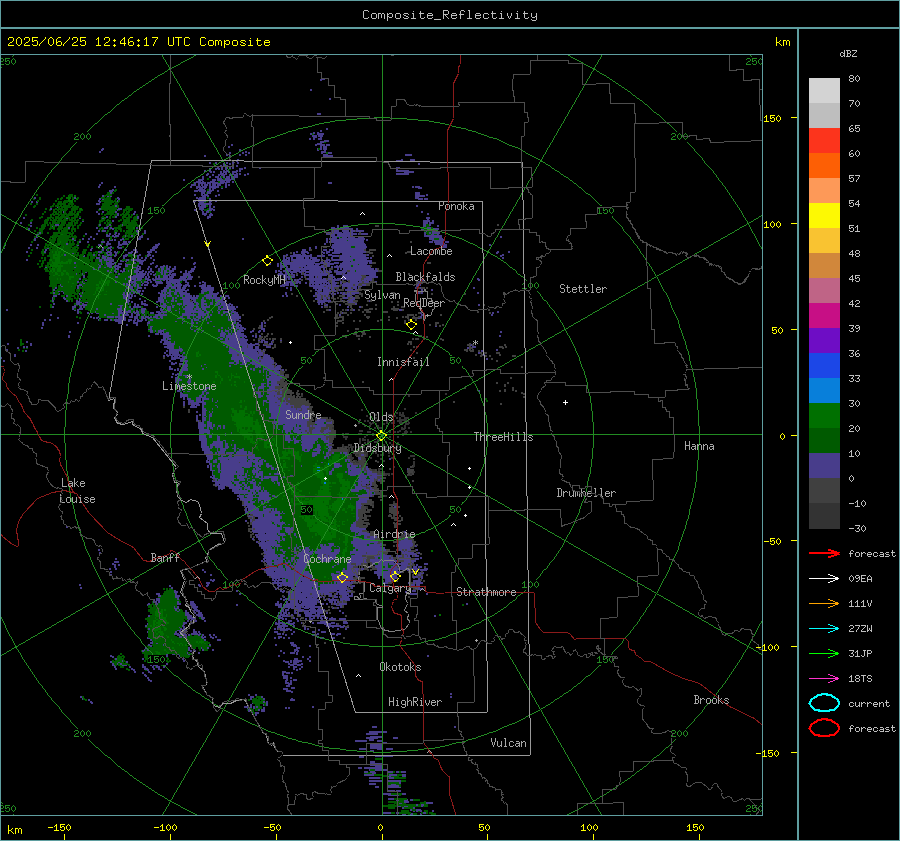
Task: Click the Banff label
Action: coord(165,557)
